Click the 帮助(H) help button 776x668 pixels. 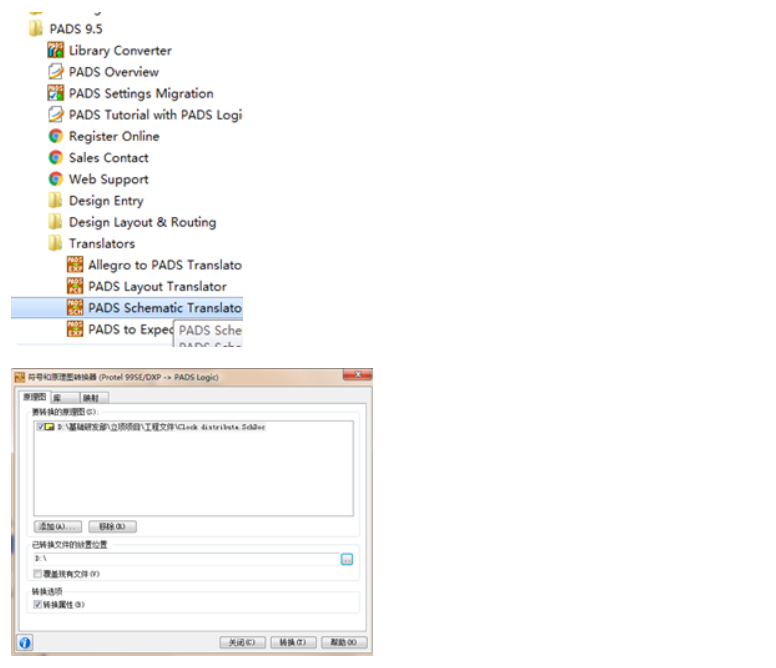pos(344,642)
